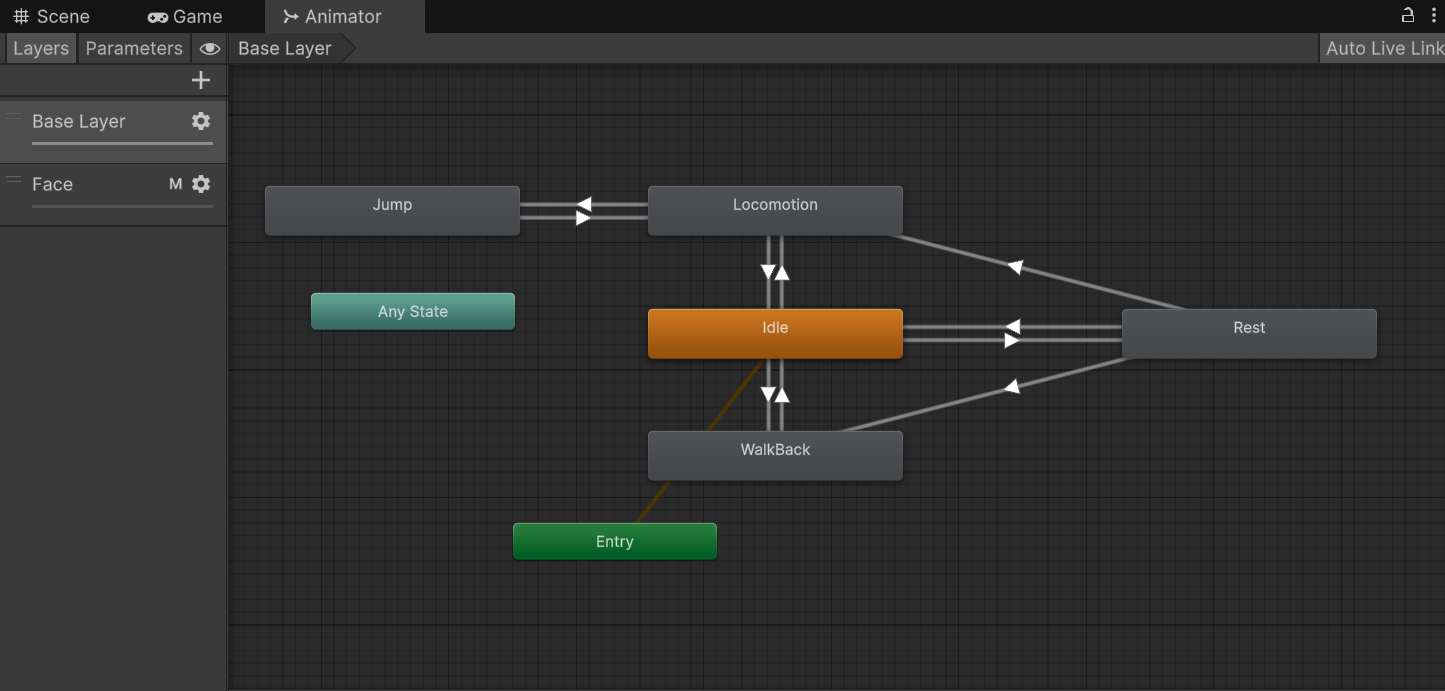Select the Layers tab
Image resolution: width=1445 pixels, height=691 pixels.
41,48
